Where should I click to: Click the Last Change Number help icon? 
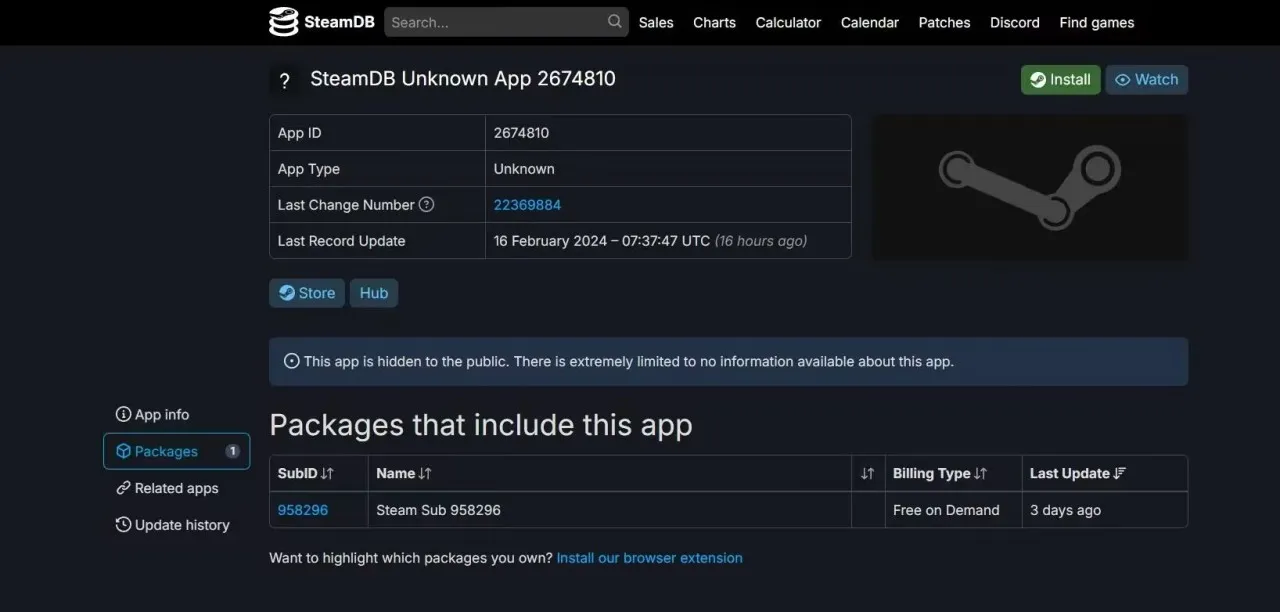tap(426, 204)
